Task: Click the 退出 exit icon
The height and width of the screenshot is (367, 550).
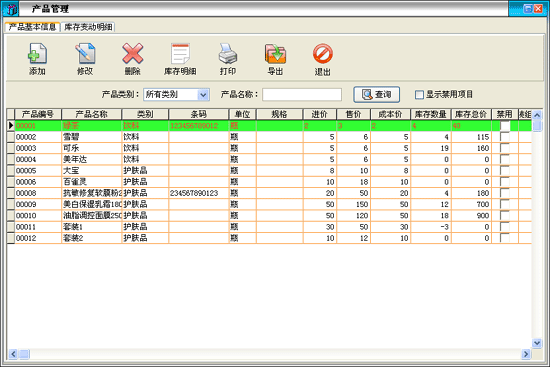Action: (323, 54)
